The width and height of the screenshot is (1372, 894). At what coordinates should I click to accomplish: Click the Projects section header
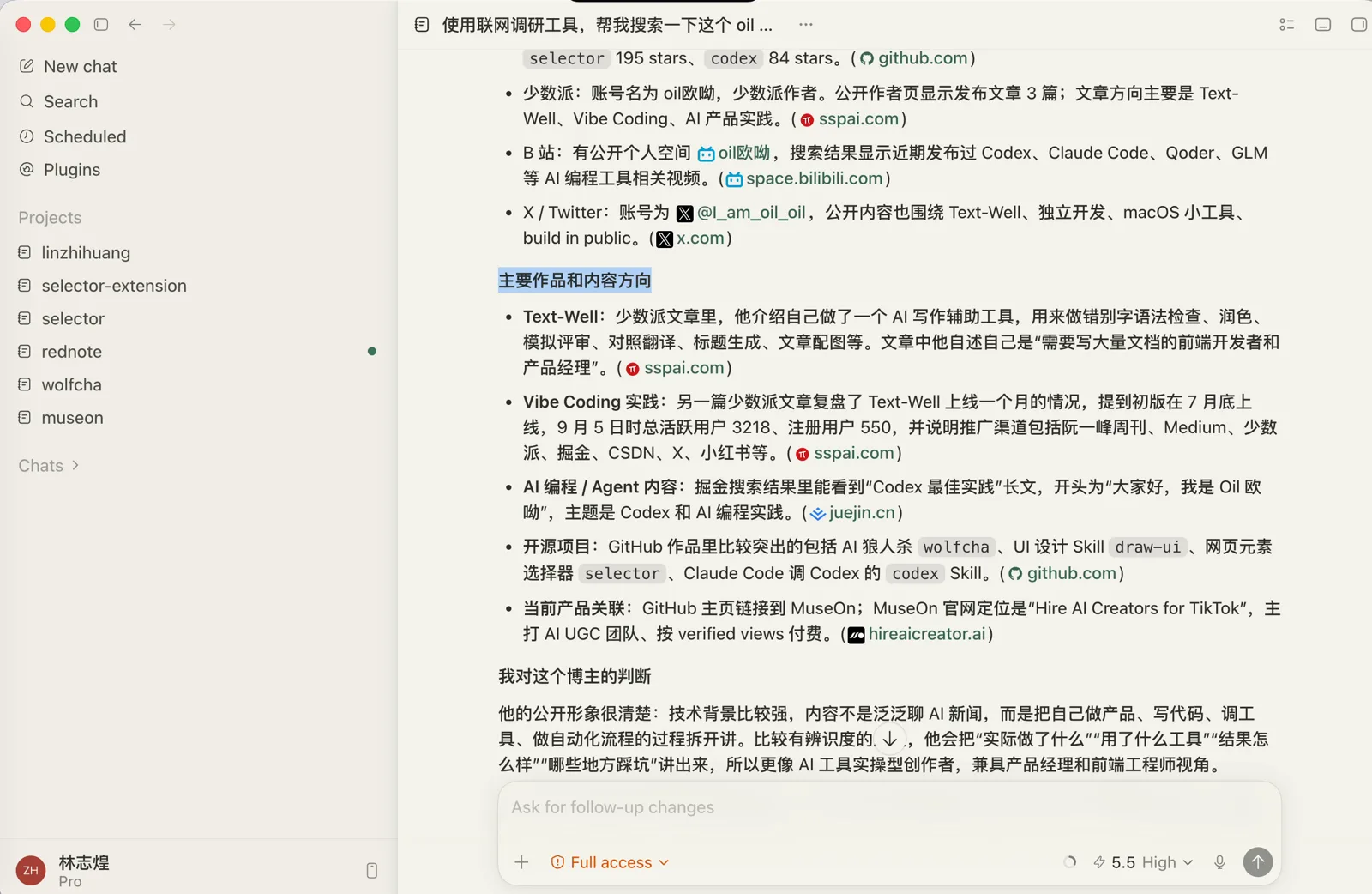click(50, 218)
